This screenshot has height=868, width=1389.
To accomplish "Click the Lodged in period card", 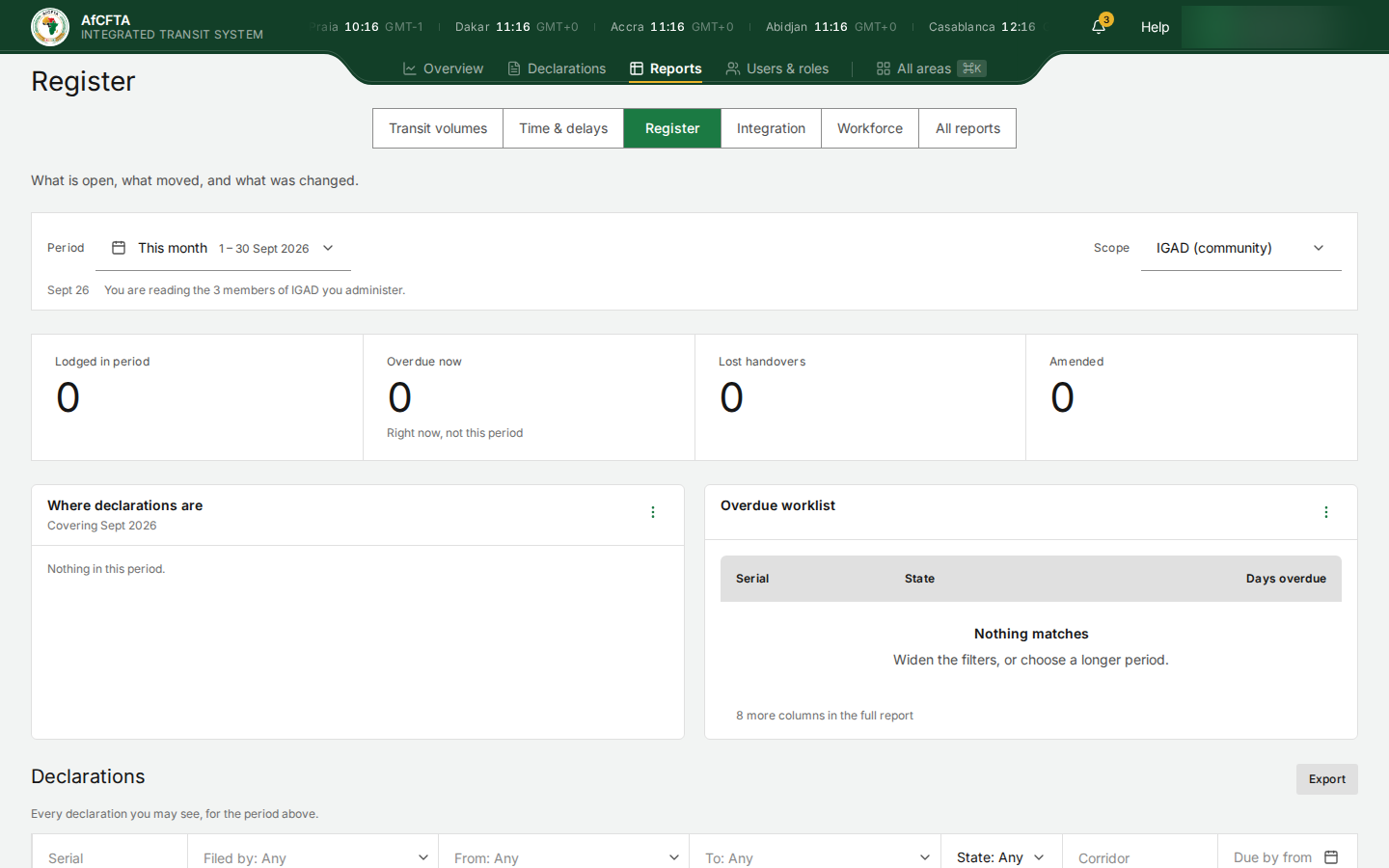I will click(x=198, y=397).
